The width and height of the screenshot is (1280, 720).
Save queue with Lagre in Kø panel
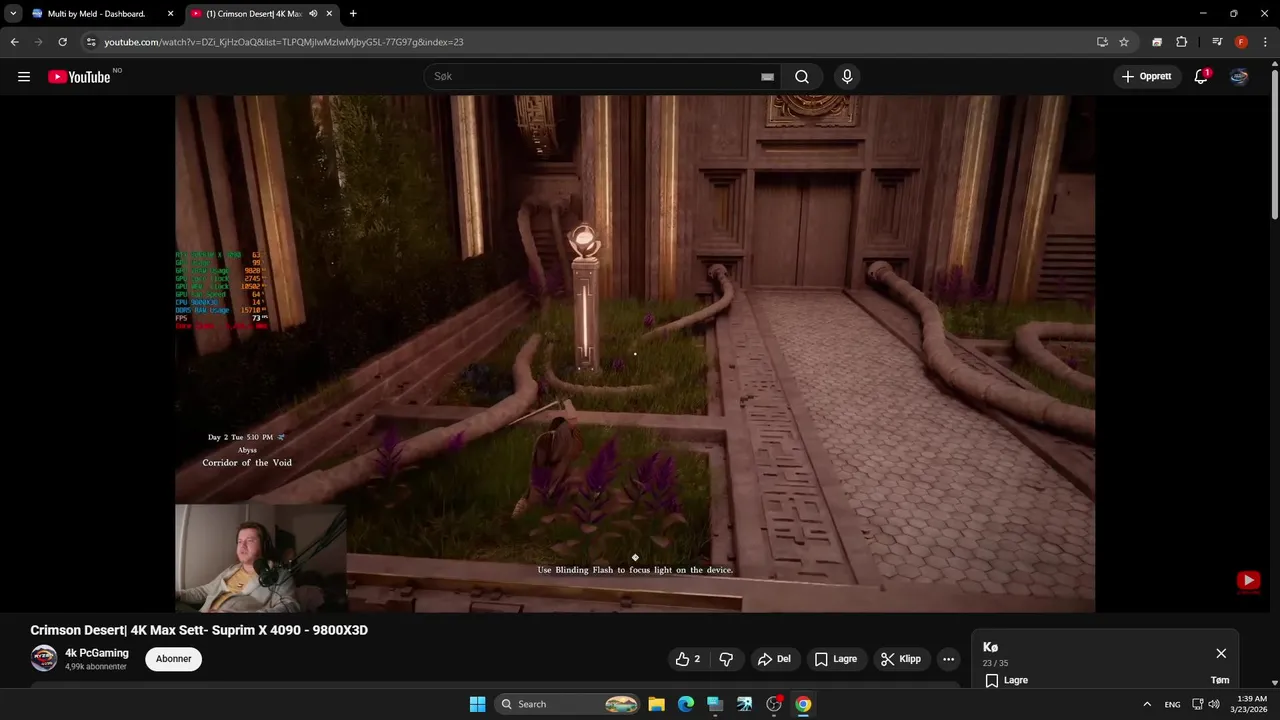1007,680
